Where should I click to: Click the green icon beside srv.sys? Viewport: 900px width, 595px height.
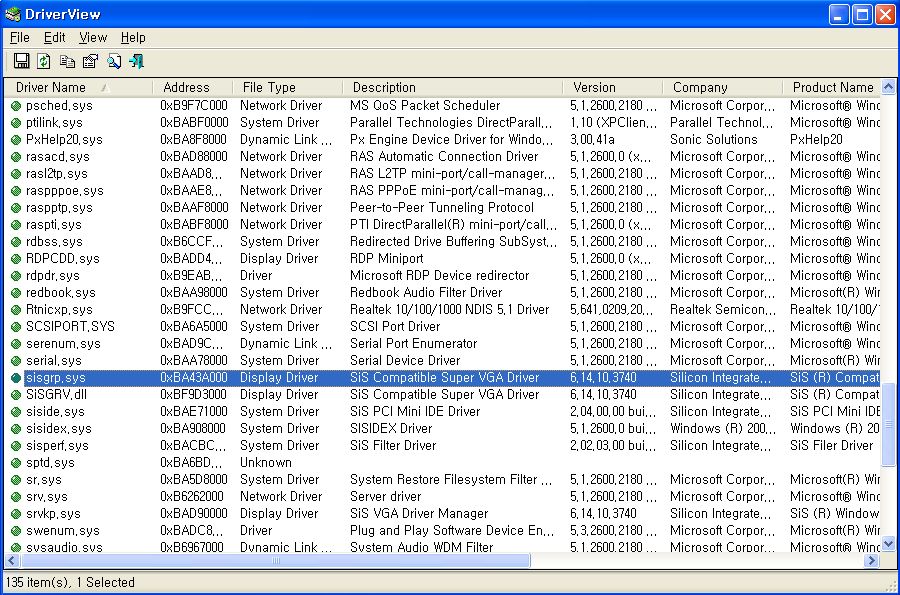tap(16, 496)
